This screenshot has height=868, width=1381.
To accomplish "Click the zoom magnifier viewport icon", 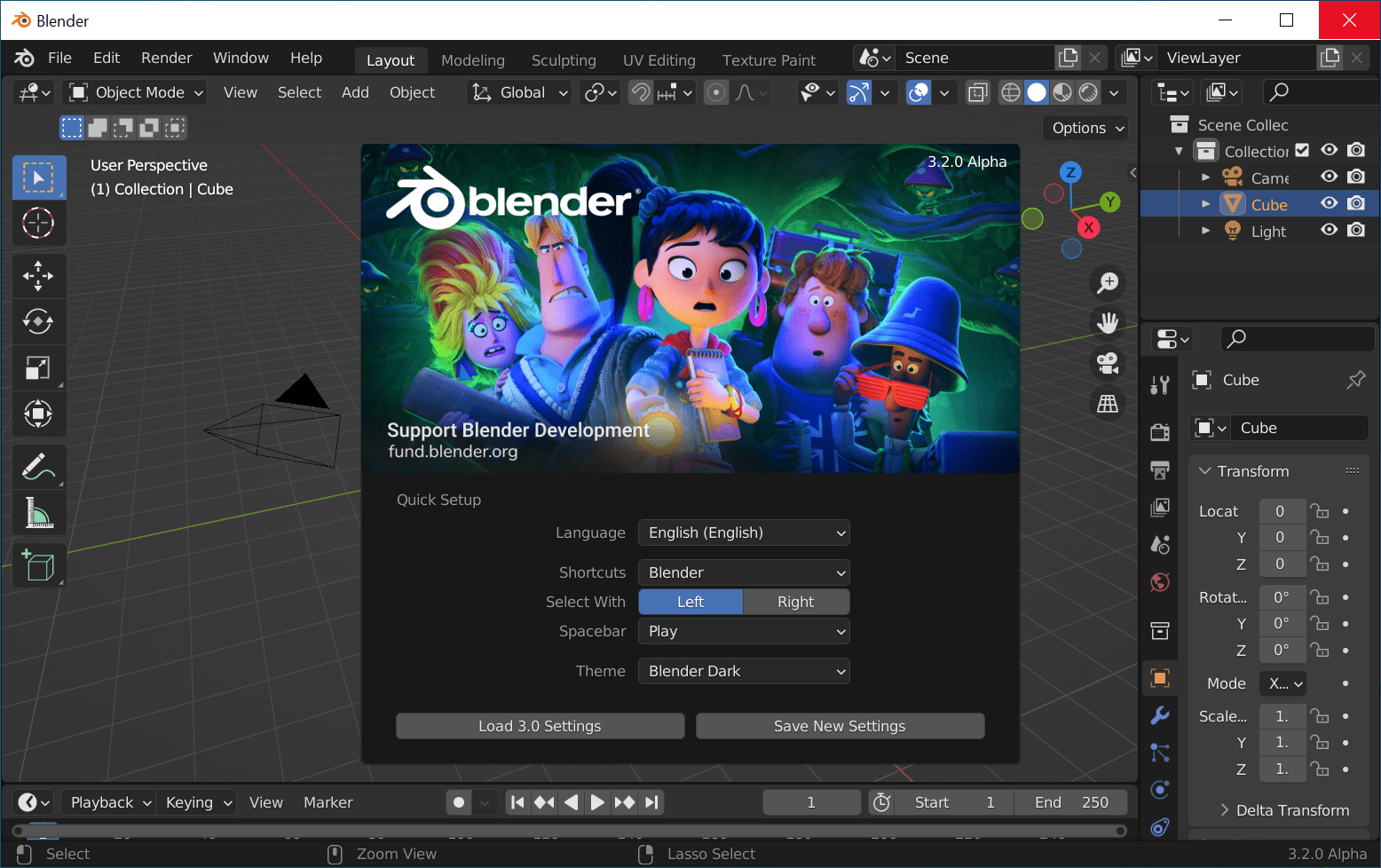I will click(x=1108, y=283).
